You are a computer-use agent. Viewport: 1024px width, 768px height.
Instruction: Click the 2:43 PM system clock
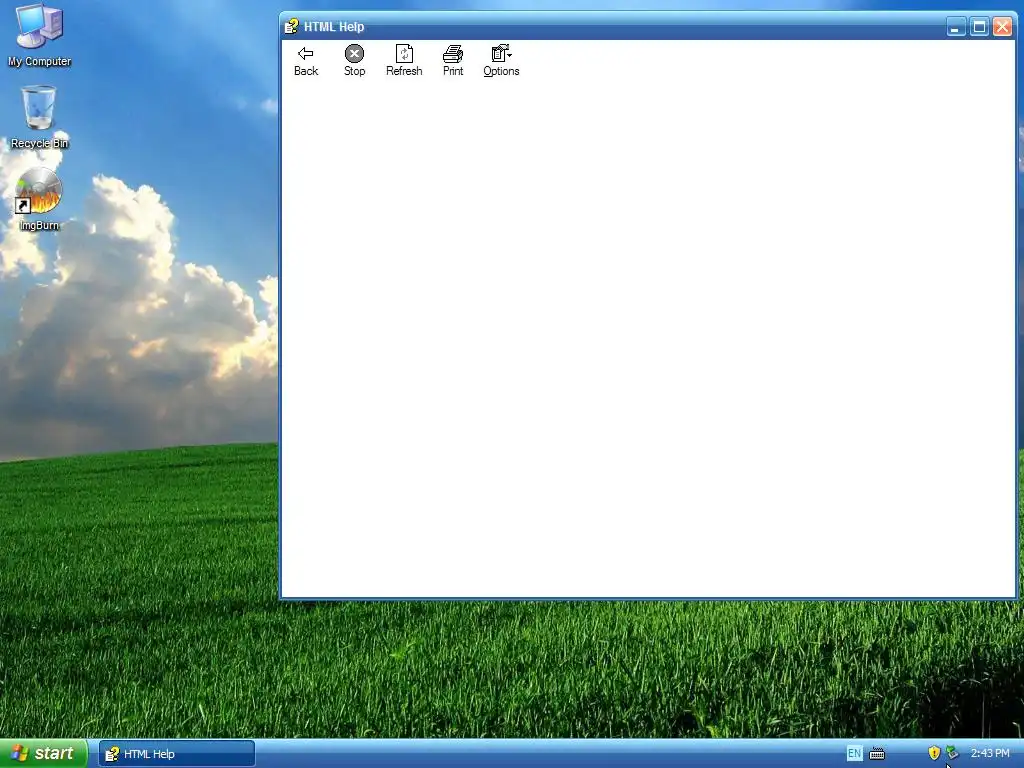point(990,754)
